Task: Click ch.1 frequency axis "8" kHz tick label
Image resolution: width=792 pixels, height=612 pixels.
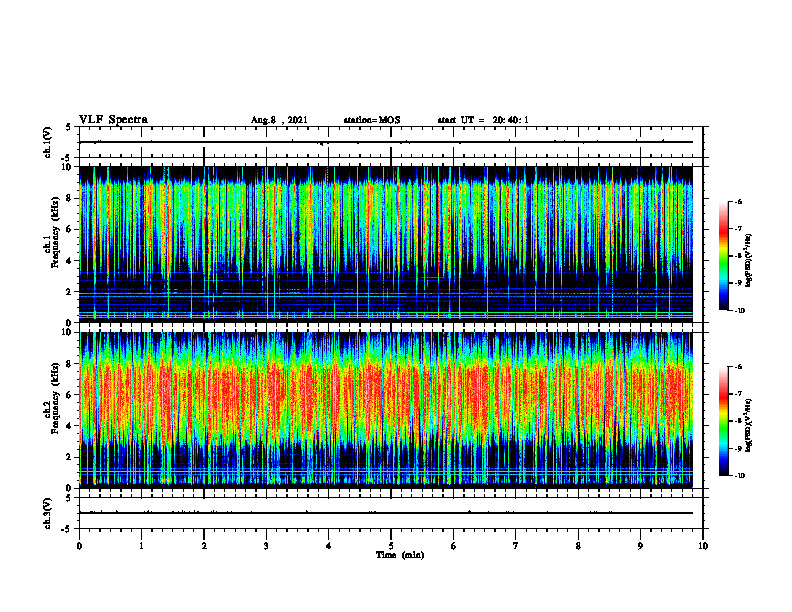Action: tap(70, 198)
